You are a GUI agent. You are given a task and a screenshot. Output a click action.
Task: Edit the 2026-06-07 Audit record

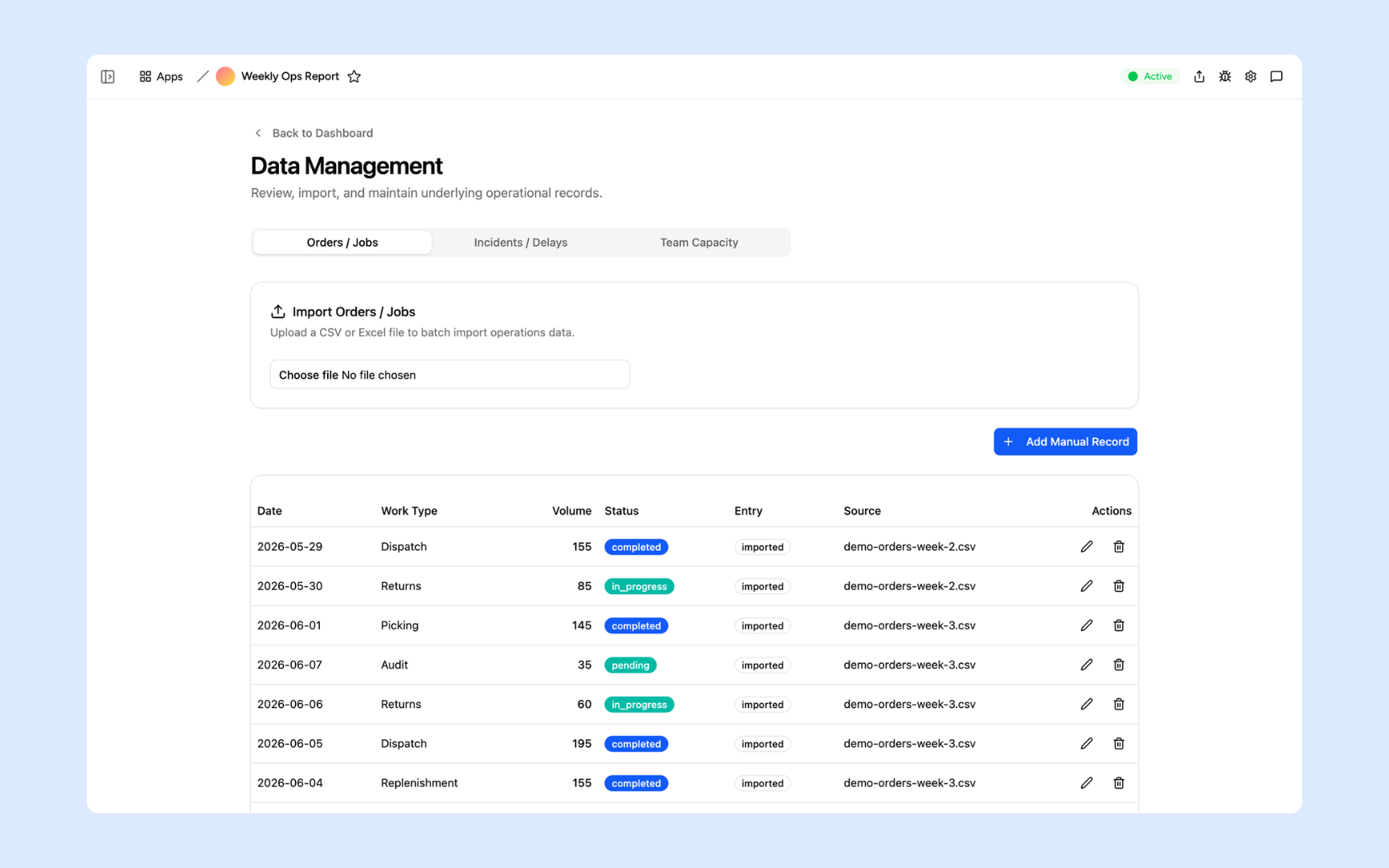[1087, 665]
